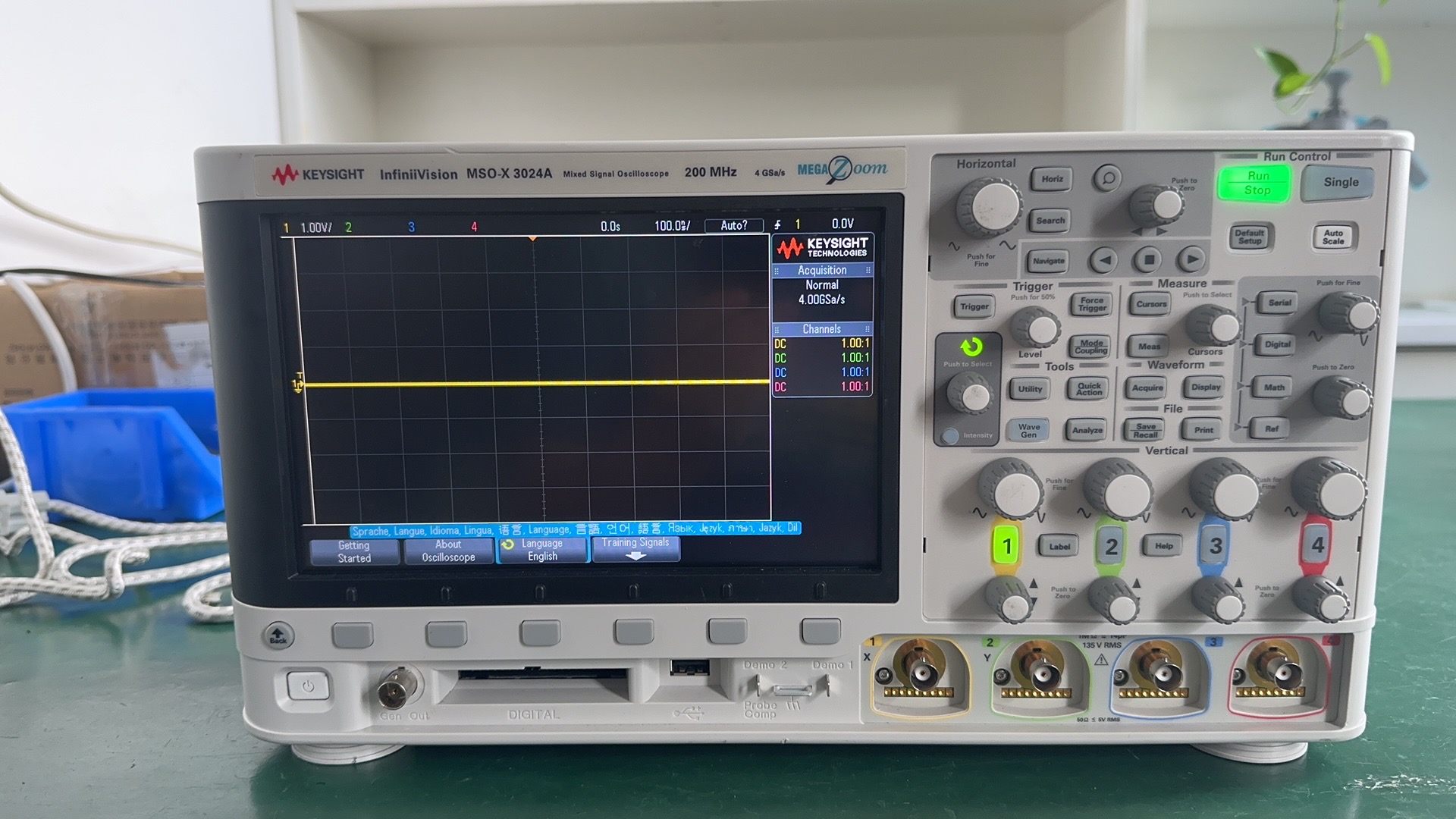This screenshot has width=1456, height=819.
Task: Click the magnifier zoom button
Action: tap(1108, 179)
